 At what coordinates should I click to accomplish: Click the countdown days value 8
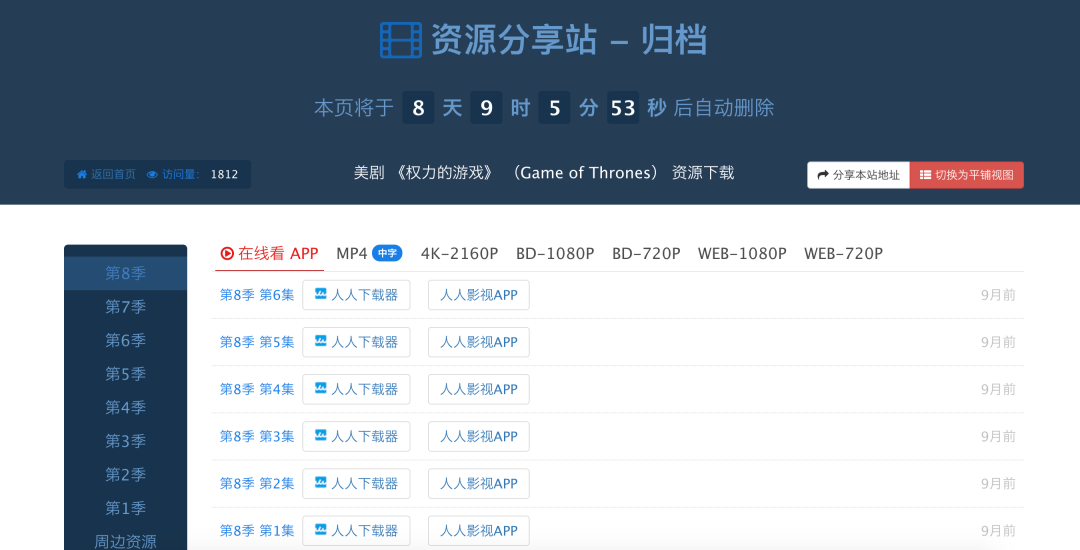coord(418,107)
